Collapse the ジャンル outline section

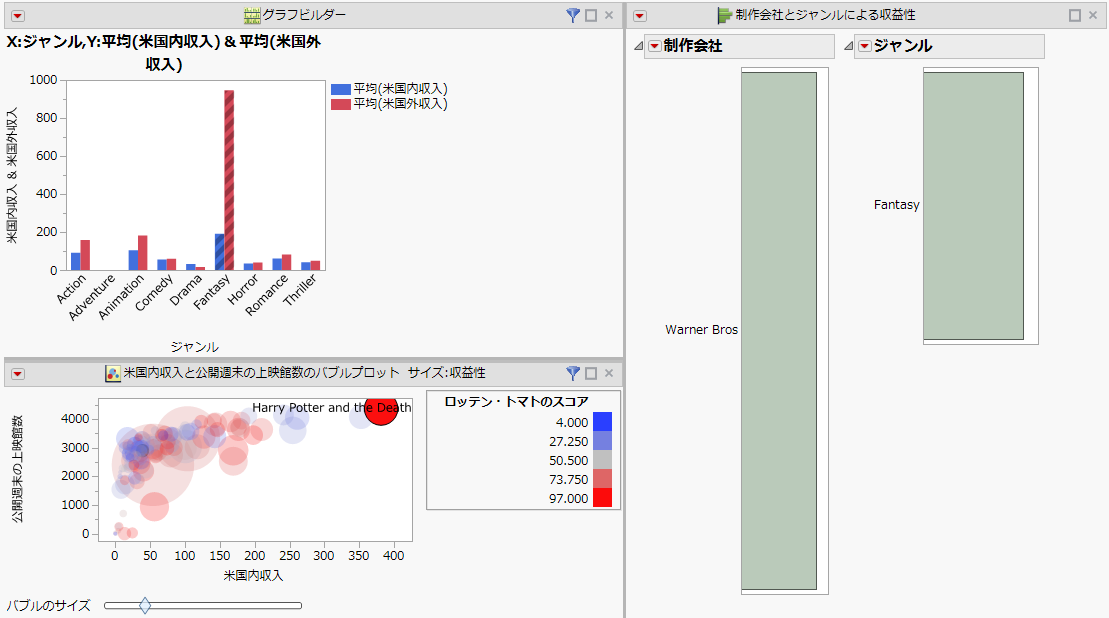(848, 46)
